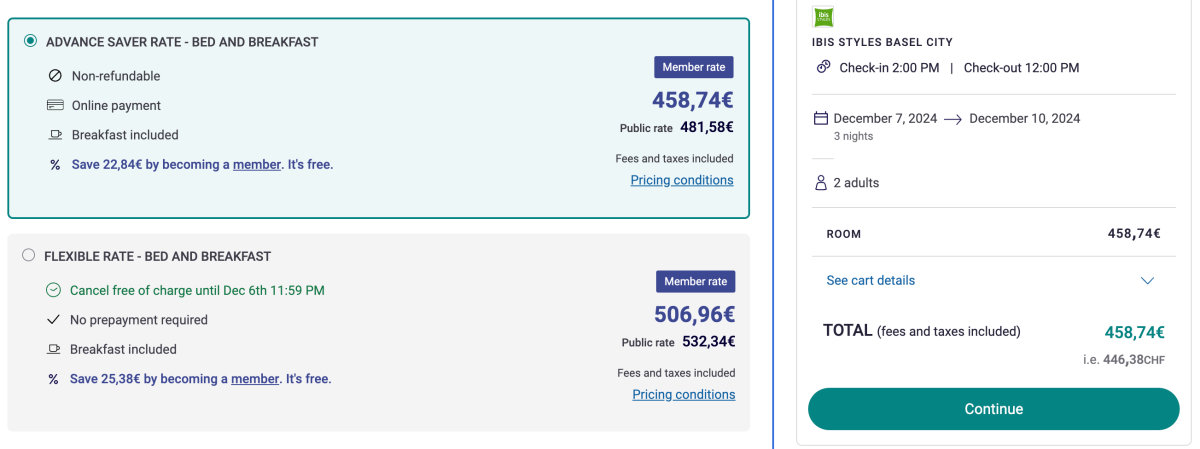Select the Advance Saver Rate radio button
Image resolution: width=1200 pixels, height=449 pixels.
coord(30,41)
